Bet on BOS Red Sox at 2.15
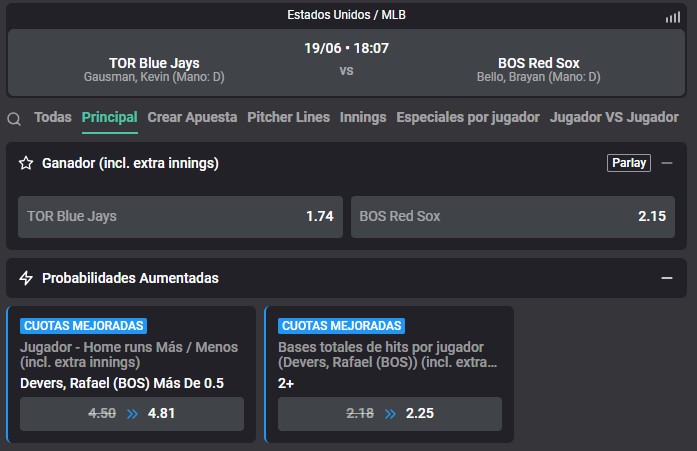697x451 pixels. (513, 216)
